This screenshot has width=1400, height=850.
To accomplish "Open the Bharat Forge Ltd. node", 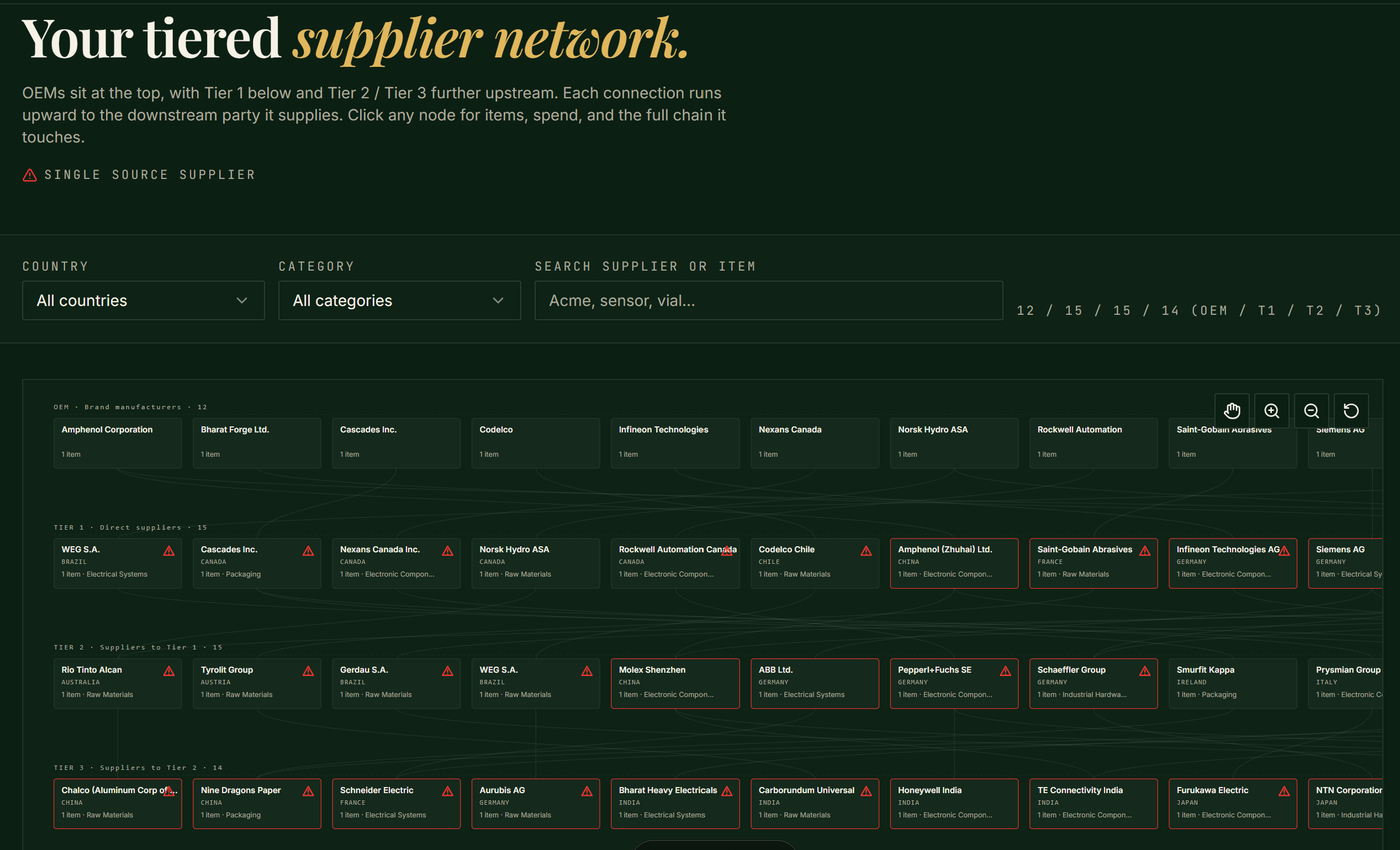I will pos(257,443).
